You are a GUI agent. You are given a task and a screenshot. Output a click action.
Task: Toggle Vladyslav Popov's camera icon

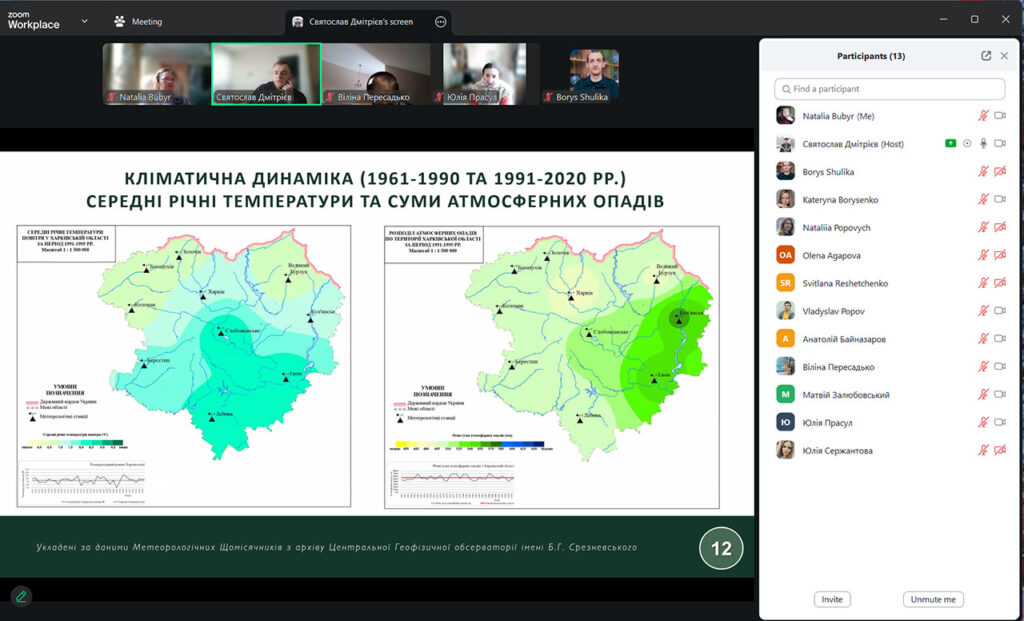(x=1000, y=311)
